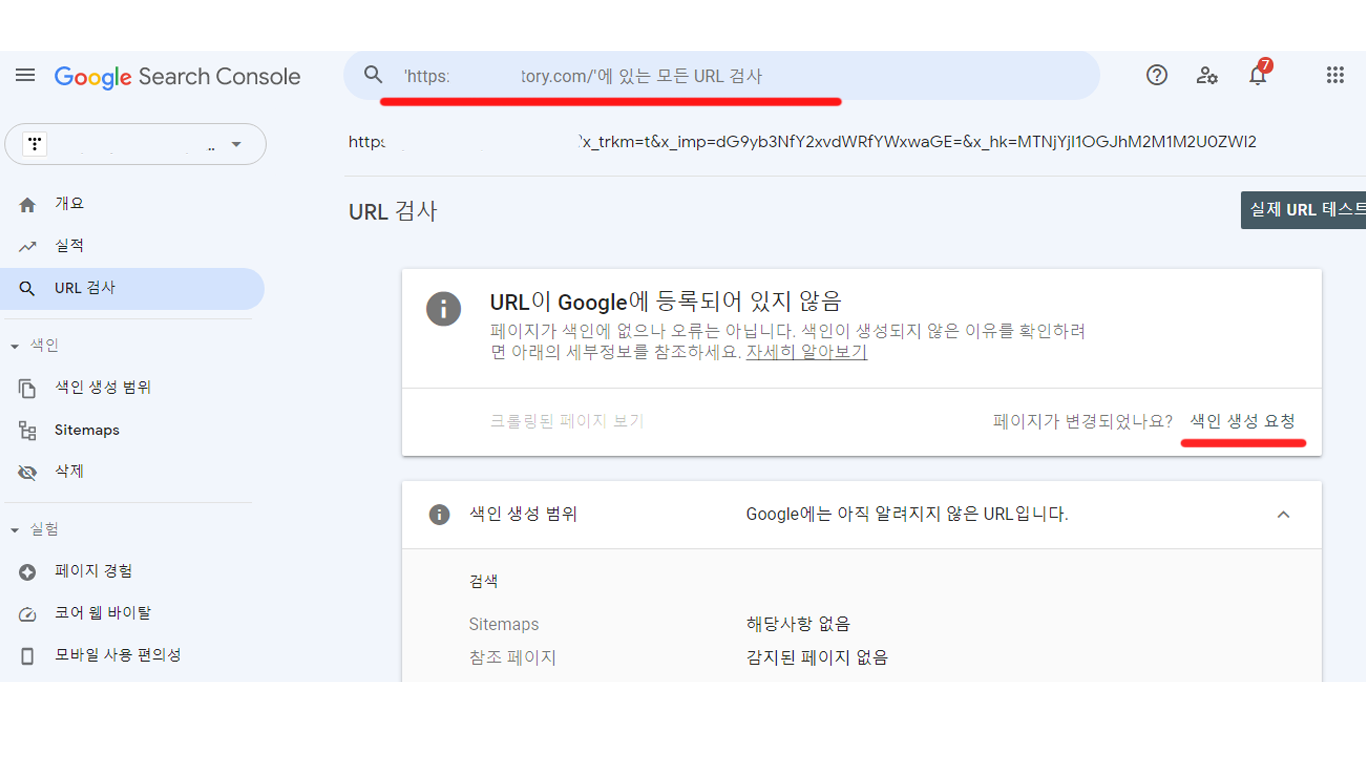Open the hamburger navigation menu
Screen dimensions: 1366x768
[x=25, y=75]
